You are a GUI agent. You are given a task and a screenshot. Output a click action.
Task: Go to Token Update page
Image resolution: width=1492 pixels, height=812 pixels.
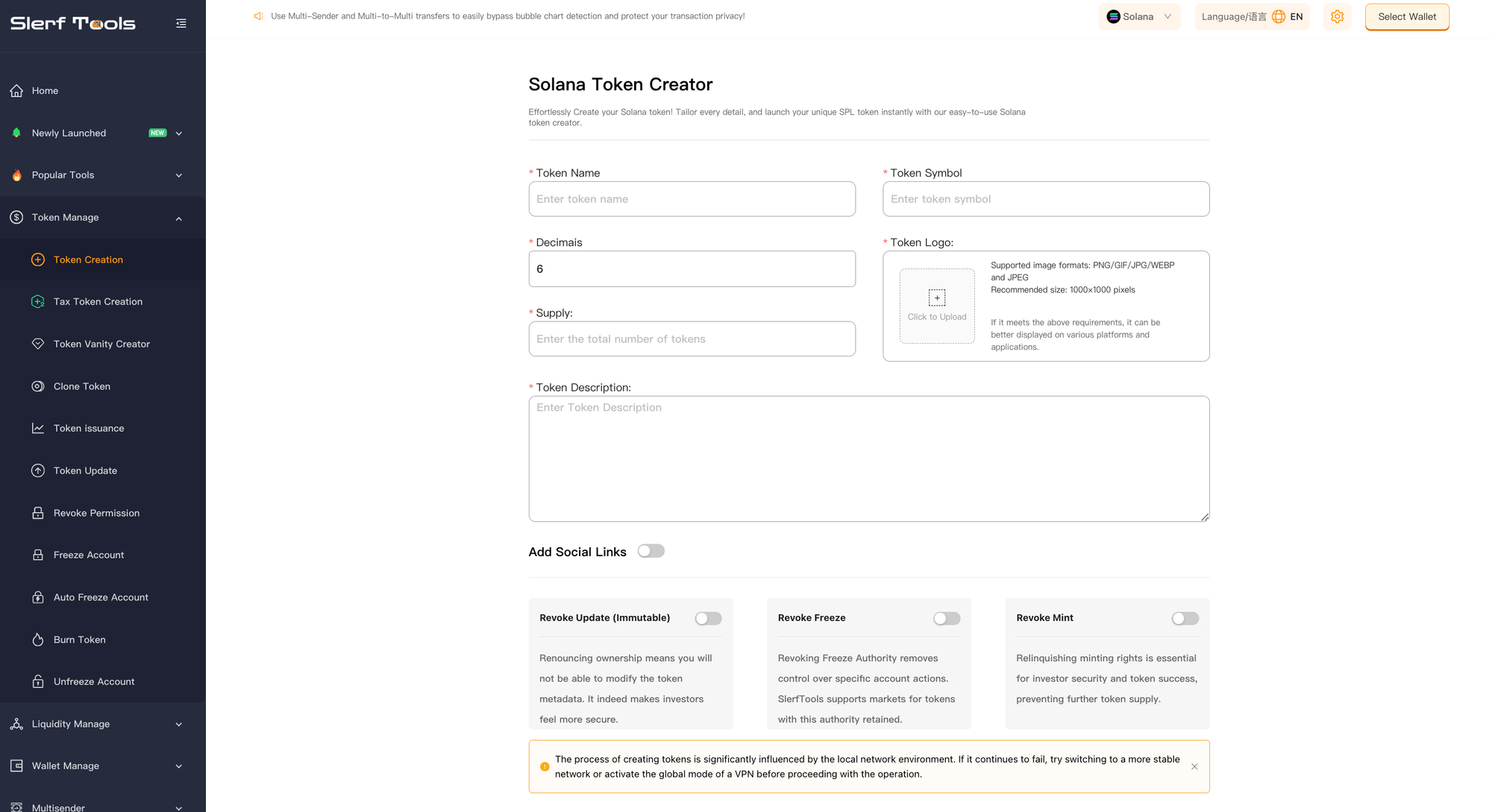[85, 470]
